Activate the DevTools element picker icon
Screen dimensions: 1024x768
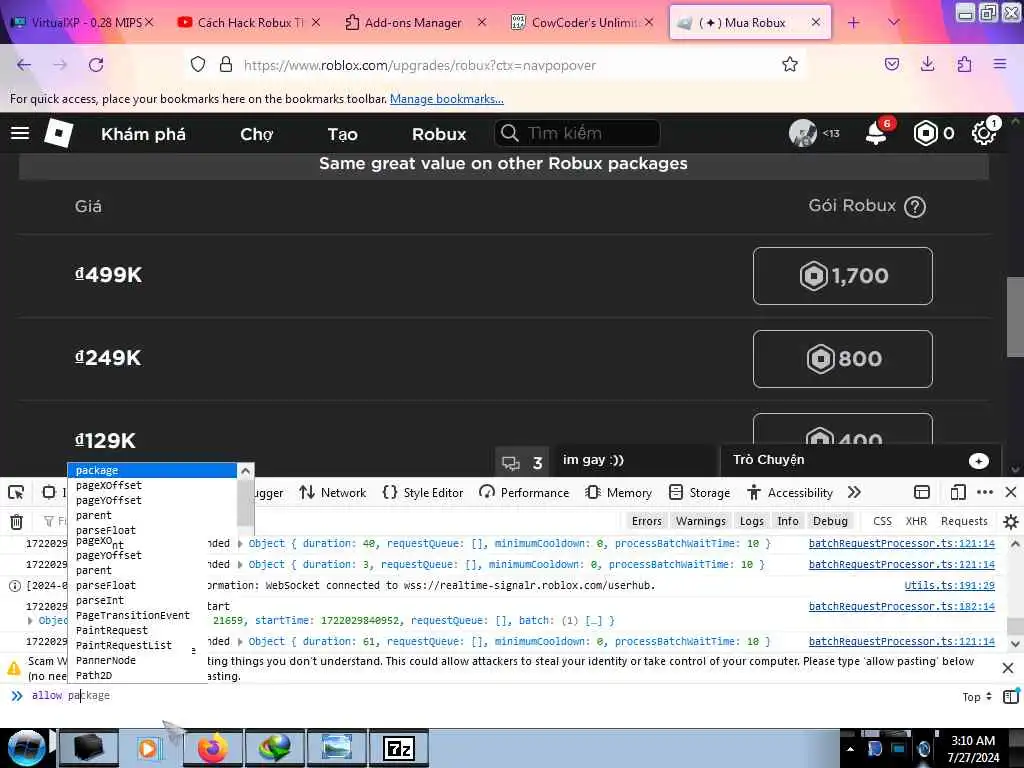(x=16, y=492)
